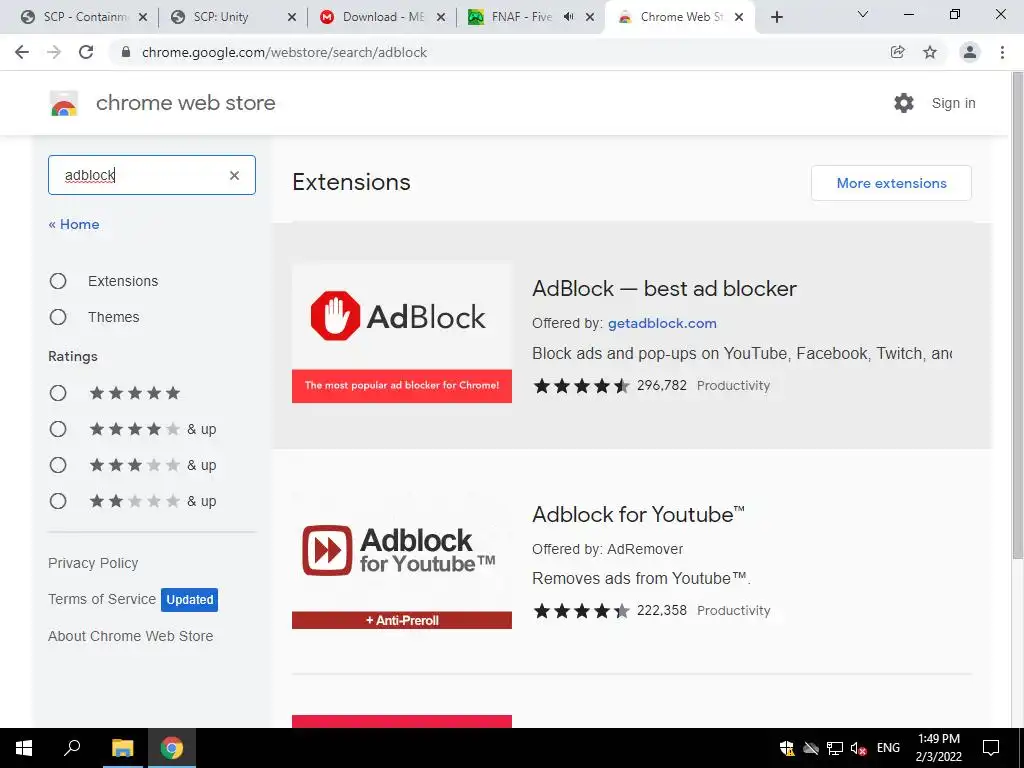The width and height of the screenshot is (1024, 768).
Task: Open a new browser tab
Action: point(776,17)
